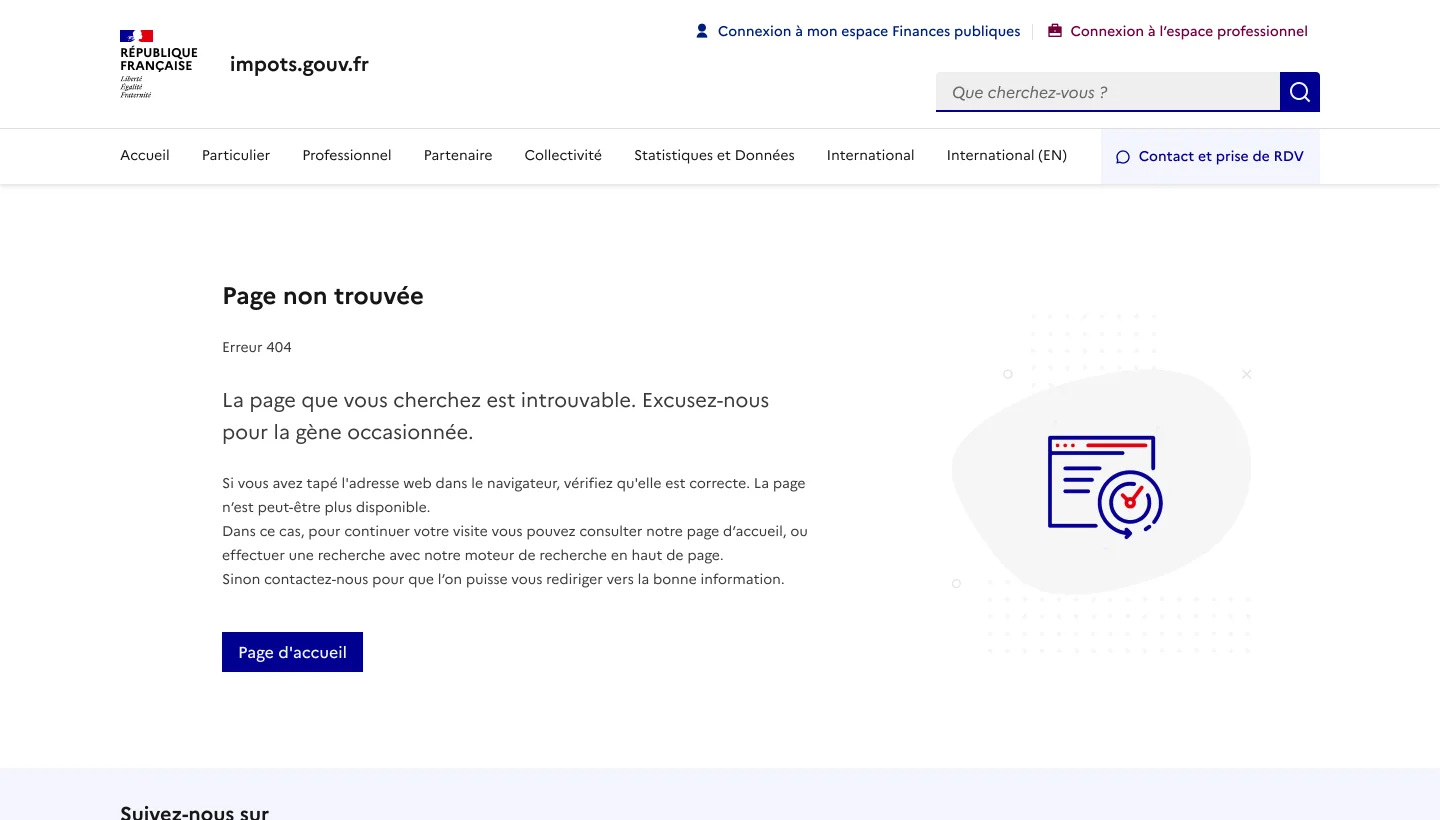The image size is (1440, 820).
Task: Open the International menu item
Action: [x=870, y=156]
